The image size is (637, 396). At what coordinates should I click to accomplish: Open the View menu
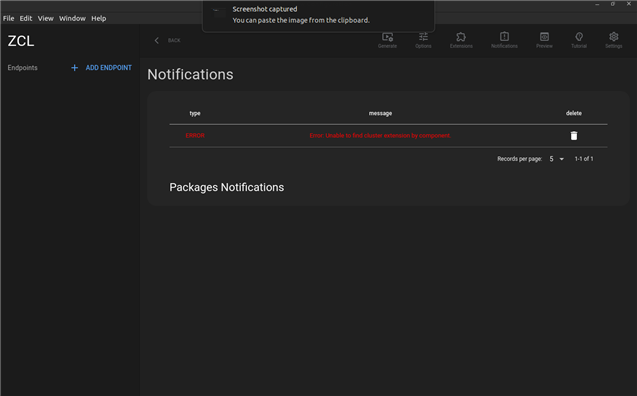pos(46,18)
